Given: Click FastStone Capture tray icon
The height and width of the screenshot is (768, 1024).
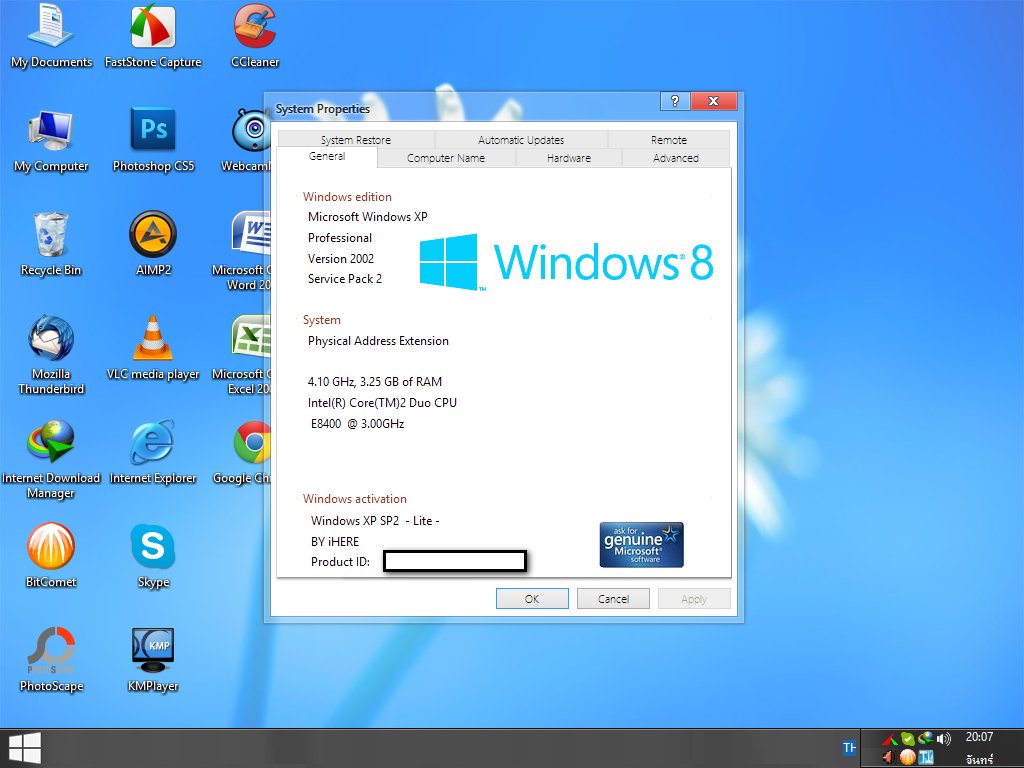Looking at the screenshot, I should pos(889,739).
